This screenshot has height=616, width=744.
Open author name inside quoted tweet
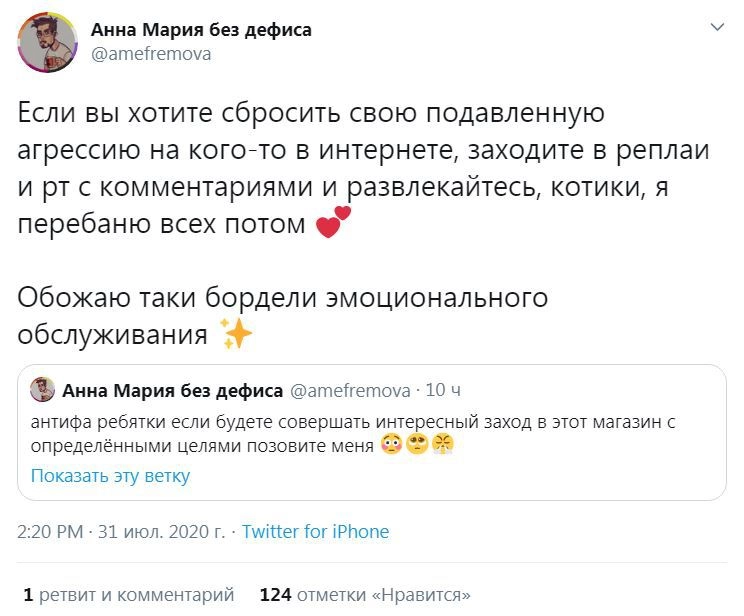point(172,390)
